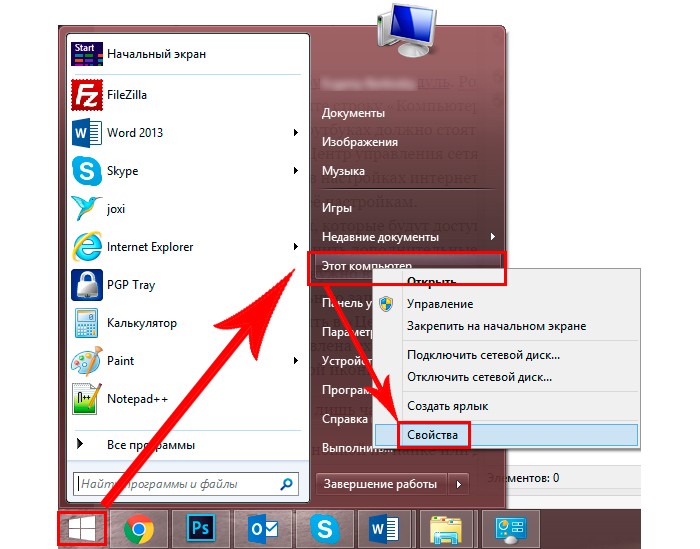The image size is (700, 549).
Task: Open Control Panel icon on taskbar
Action: (511, 529)
